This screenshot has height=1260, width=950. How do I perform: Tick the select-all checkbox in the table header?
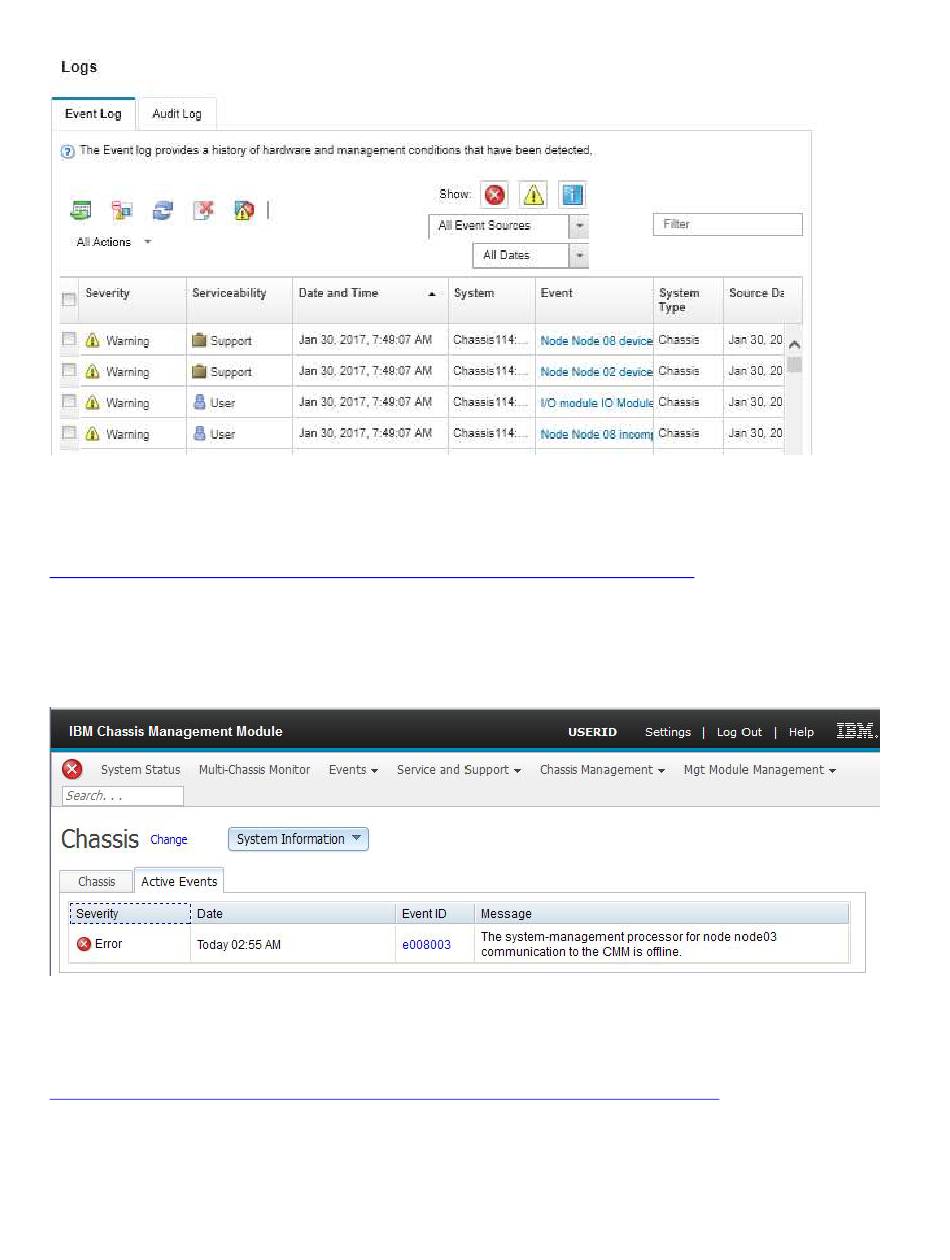coord(69,299)
